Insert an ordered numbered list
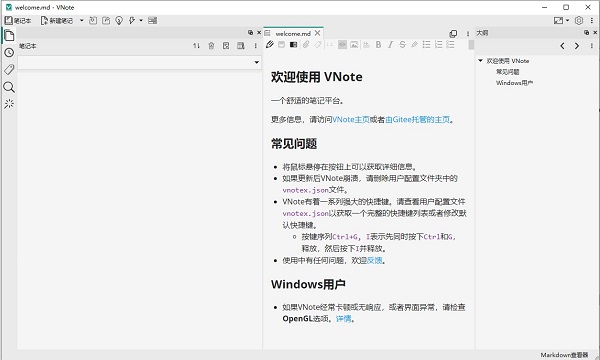This screenshot has width=600, height=360. coord(439,45)
